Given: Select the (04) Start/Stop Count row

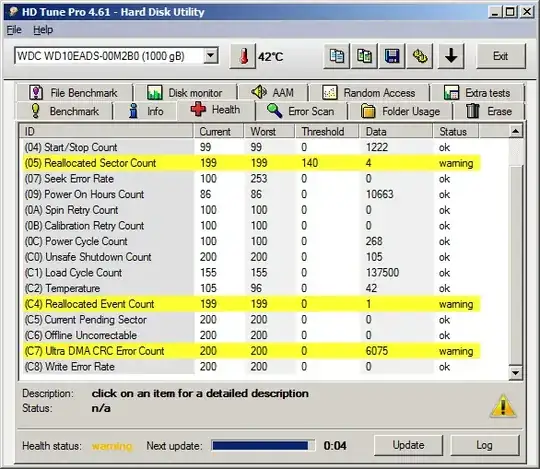Looking at the screenshot, I should click(251, 147).
